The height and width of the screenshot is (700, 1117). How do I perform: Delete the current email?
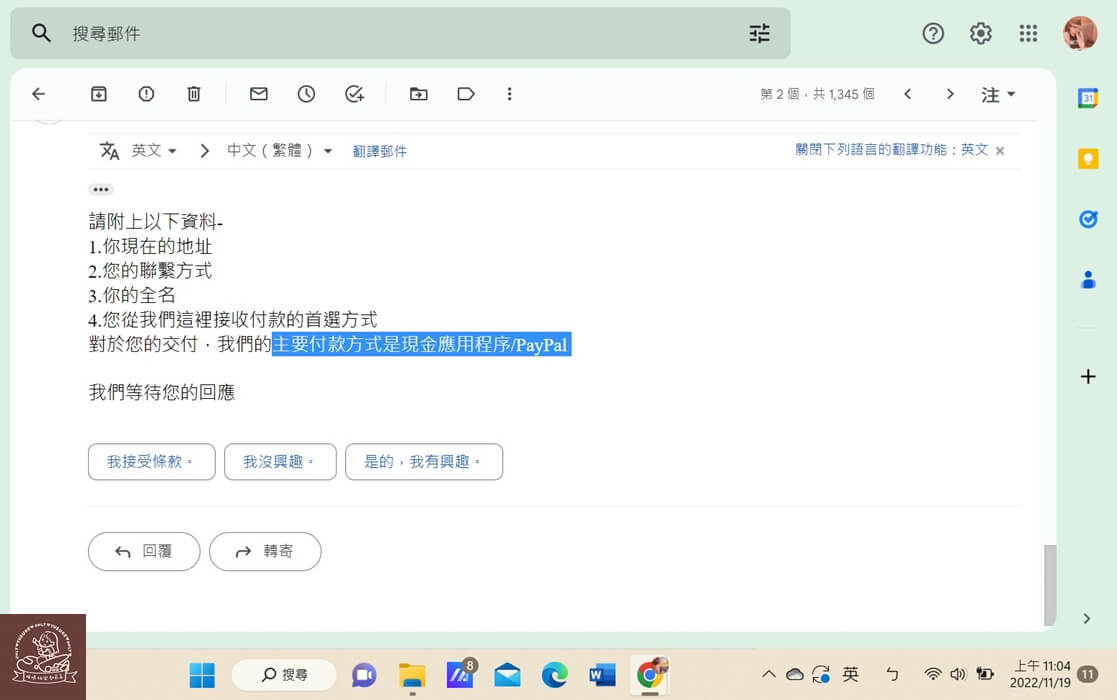tap(194, 93)
